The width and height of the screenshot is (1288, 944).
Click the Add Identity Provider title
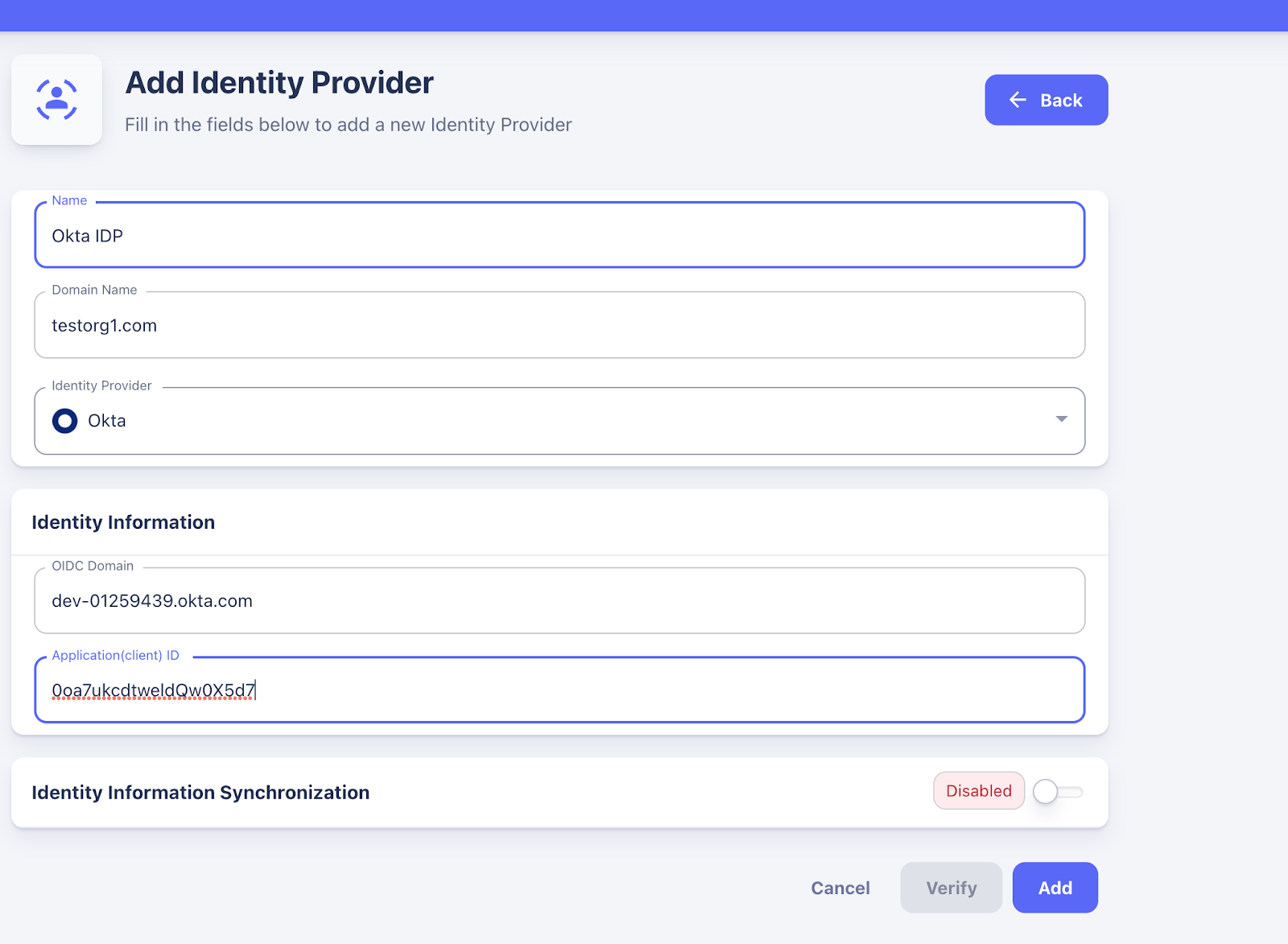tap(279, 81)
